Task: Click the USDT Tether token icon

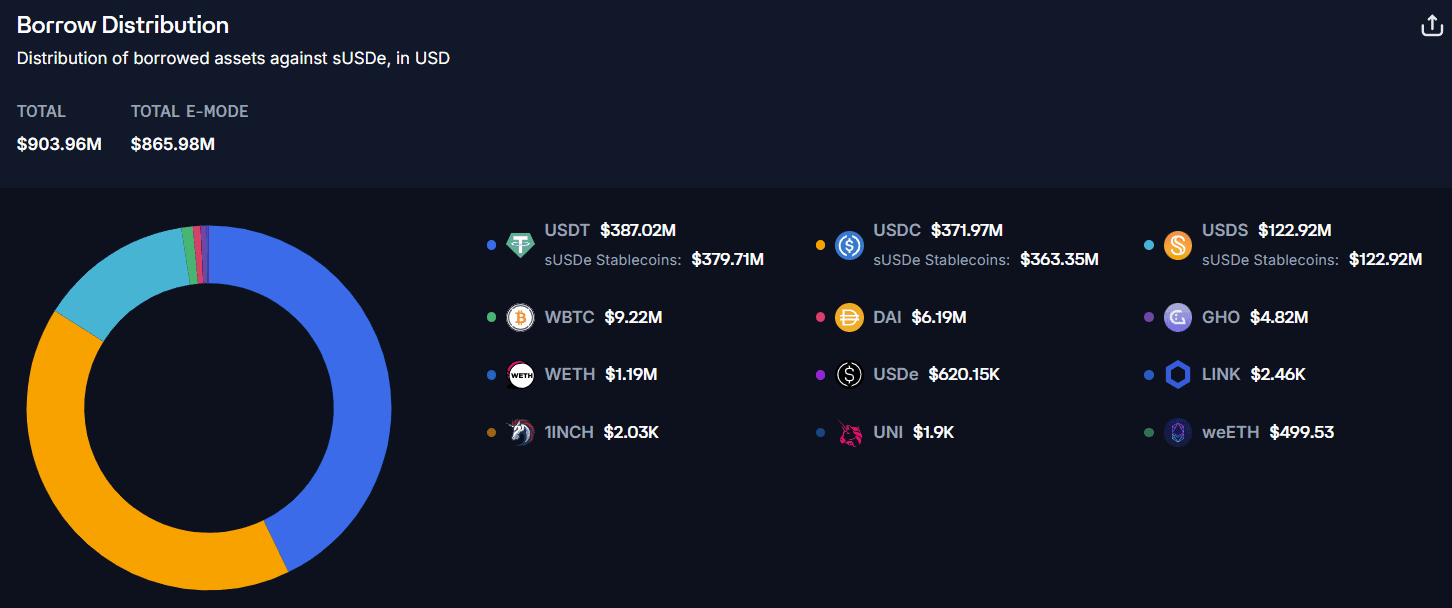Action: (521, 245)
